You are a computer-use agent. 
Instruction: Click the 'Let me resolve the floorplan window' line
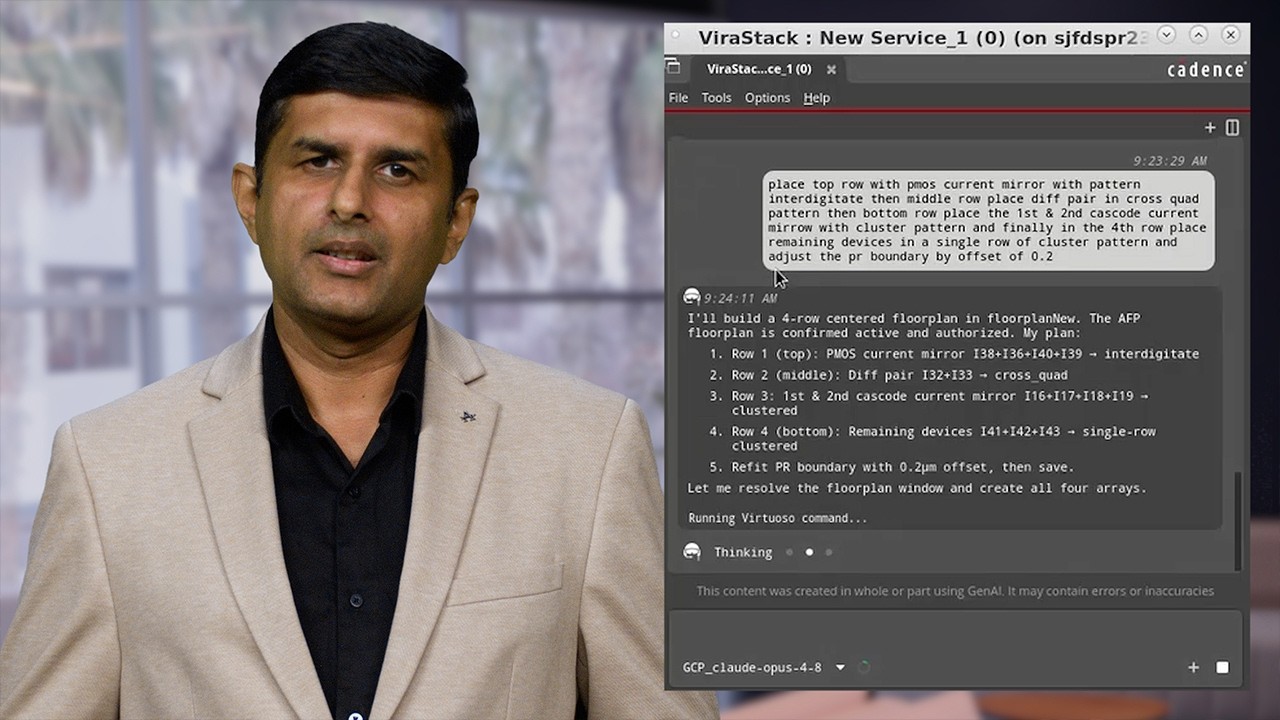[x=917, y=488]
